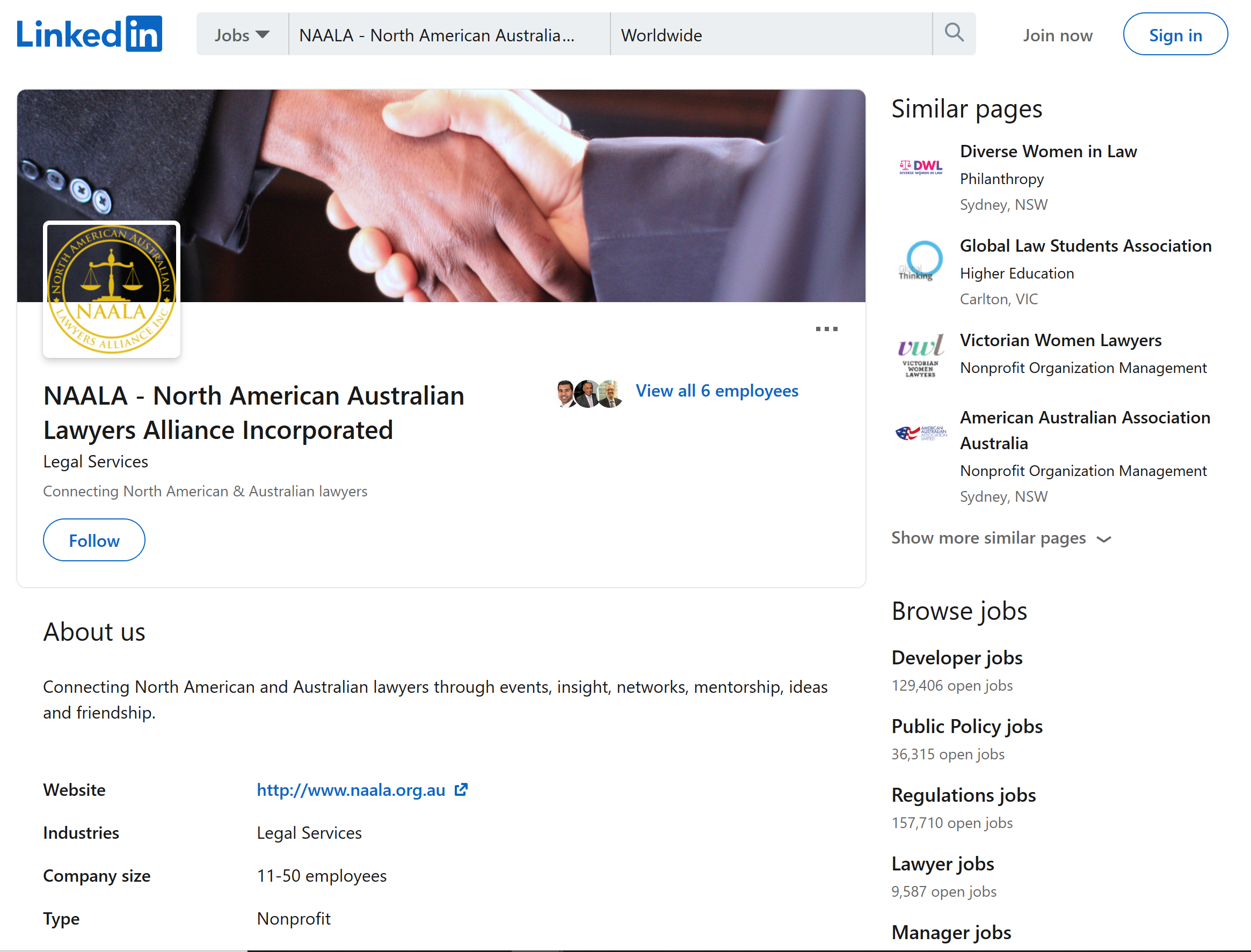Viewport: 1251px width, 952px height.
Task: Click the Global Law Students Association logo
Action: point(921,261)
